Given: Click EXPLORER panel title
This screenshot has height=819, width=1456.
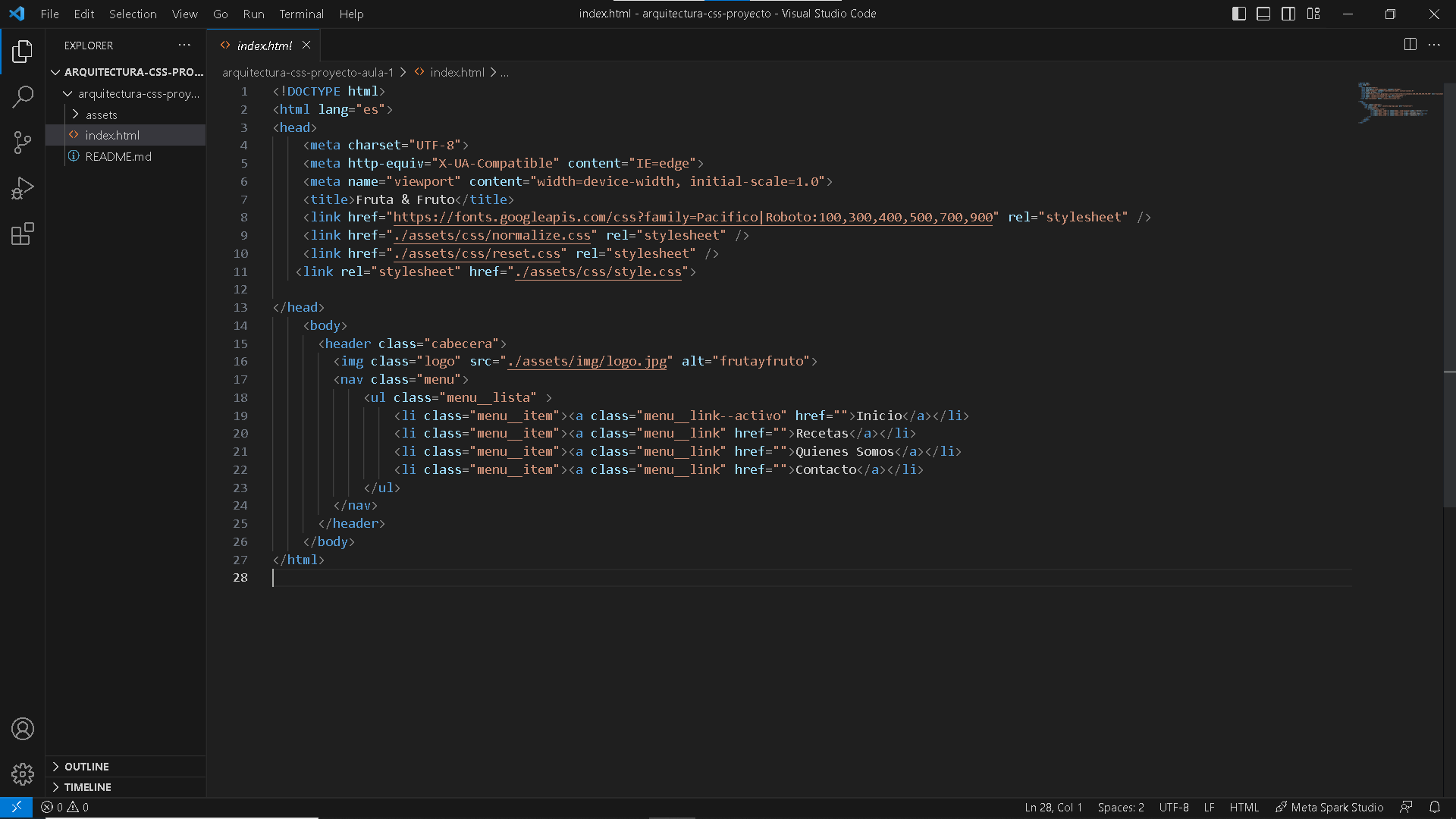Looking at the screenshot, I should pyautogui.click(x=89, y=45).
